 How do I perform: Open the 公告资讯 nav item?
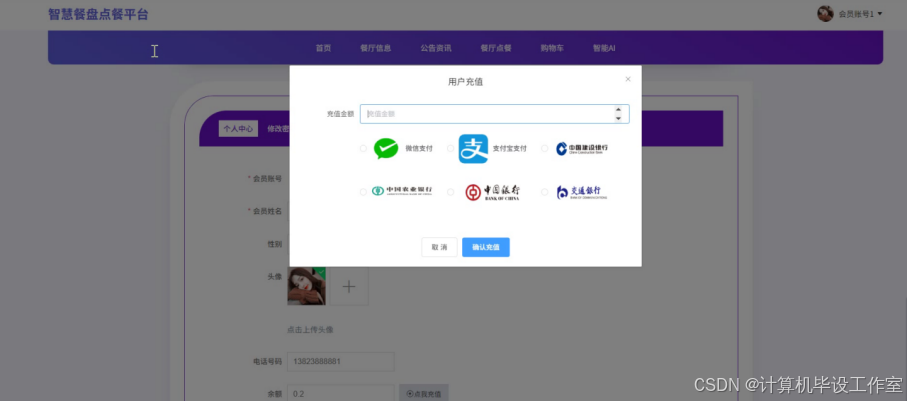pyautogui.click(x=436, y=48)
